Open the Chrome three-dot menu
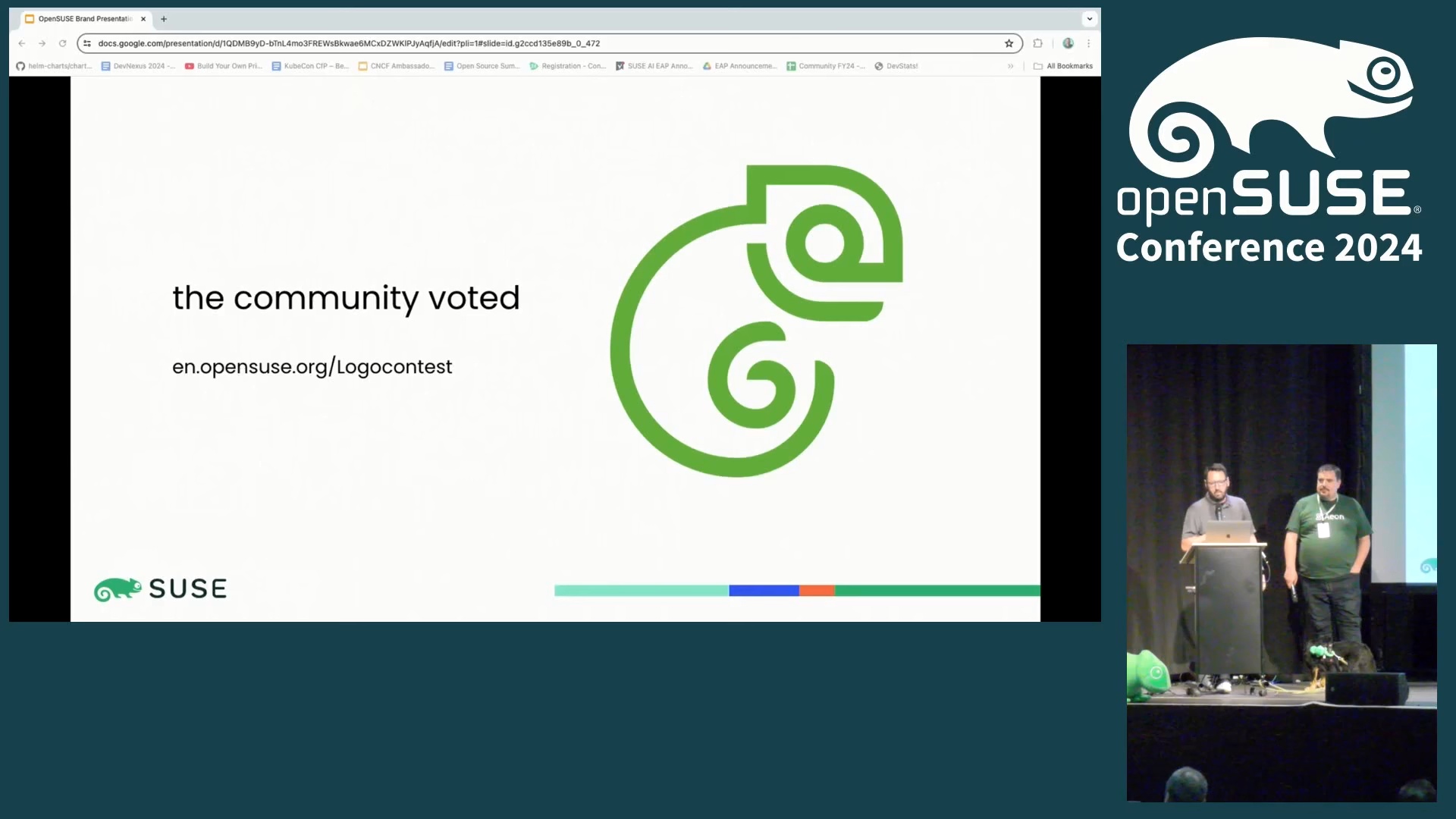Image resolution: width=1456 pixels, height=819 pixels. [x=1088, y=43]
